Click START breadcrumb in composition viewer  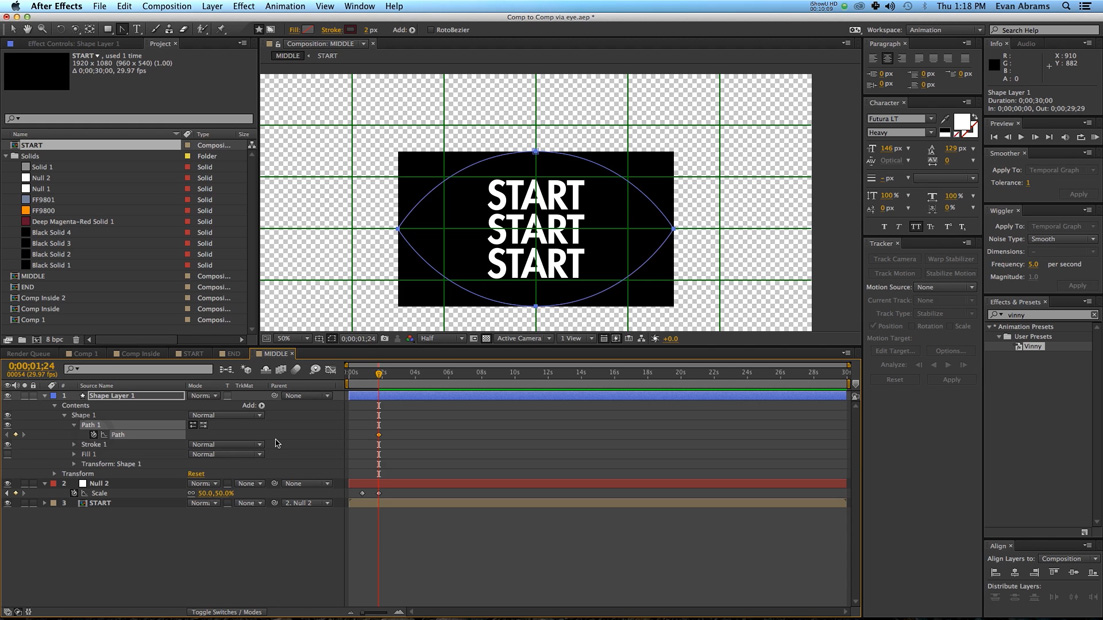(x=327, y=56)
